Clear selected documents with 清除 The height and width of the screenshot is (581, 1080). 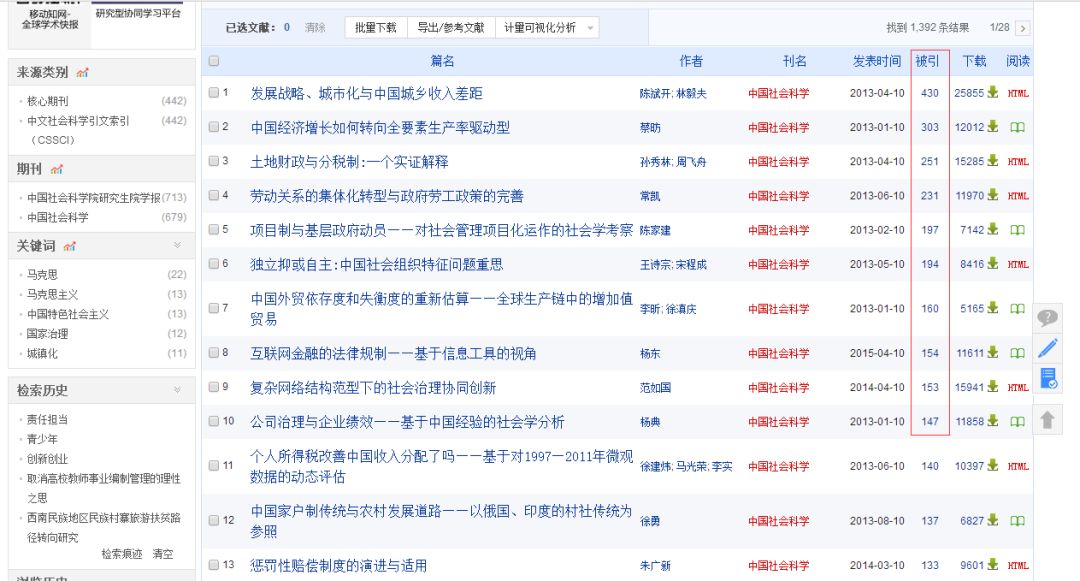click(315, 28)
